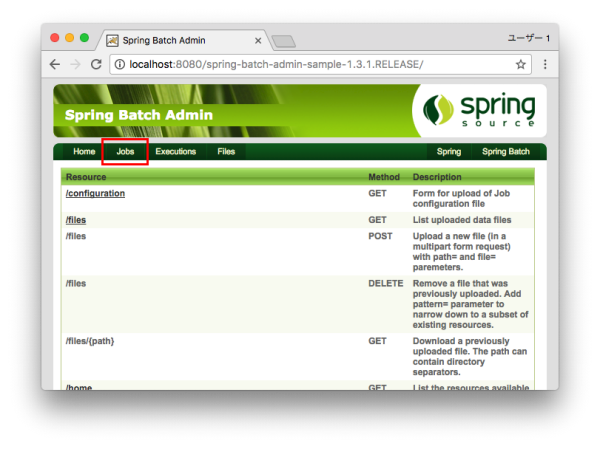Click GET method cell in /configuration row
Screen dimensions: 600x449
tap(377, 193)
